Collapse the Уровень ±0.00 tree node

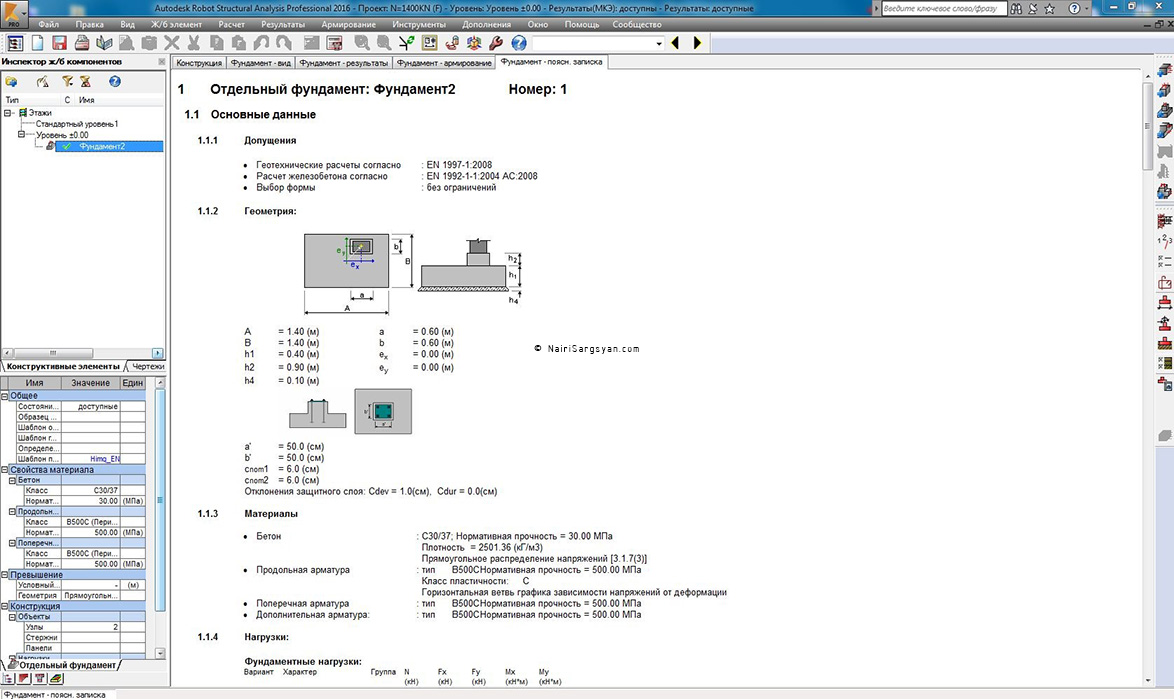coord(21,135)
